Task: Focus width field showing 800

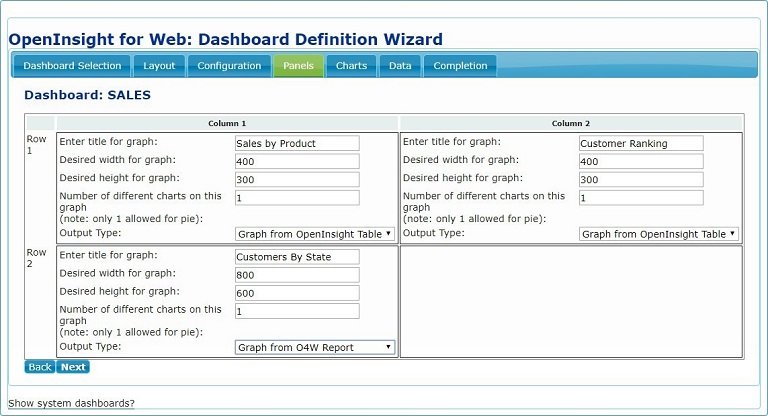Action: (x=297, y=275)
